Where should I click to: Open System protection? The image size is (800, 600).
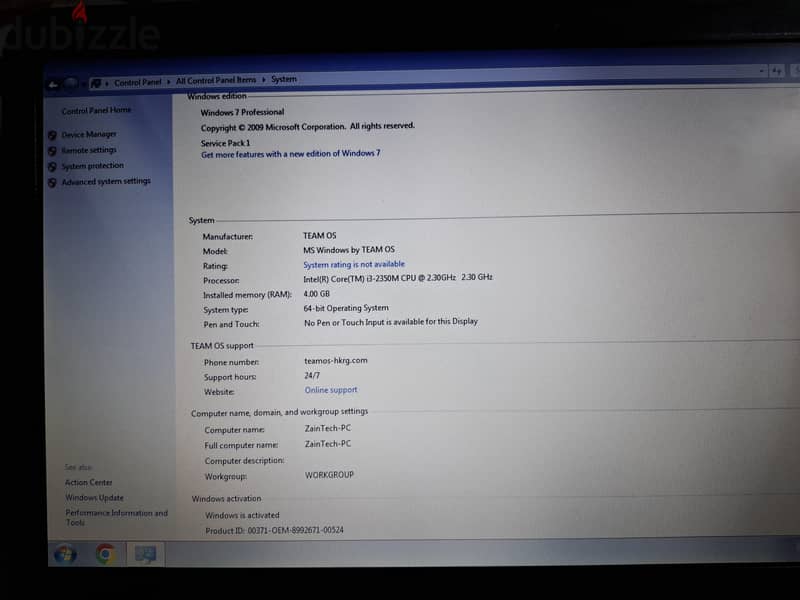pos(92,166)
